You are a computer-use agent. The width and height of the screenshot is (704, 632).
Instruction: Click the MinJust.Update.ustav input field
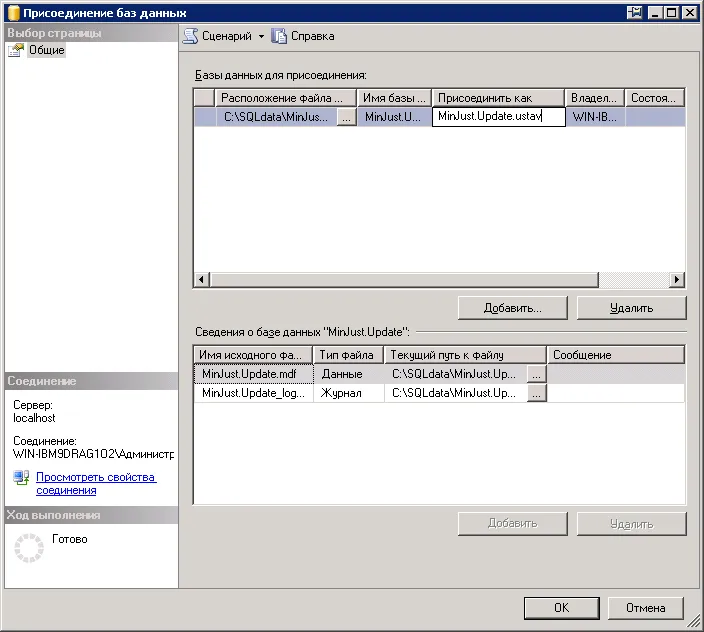(498, 117)
